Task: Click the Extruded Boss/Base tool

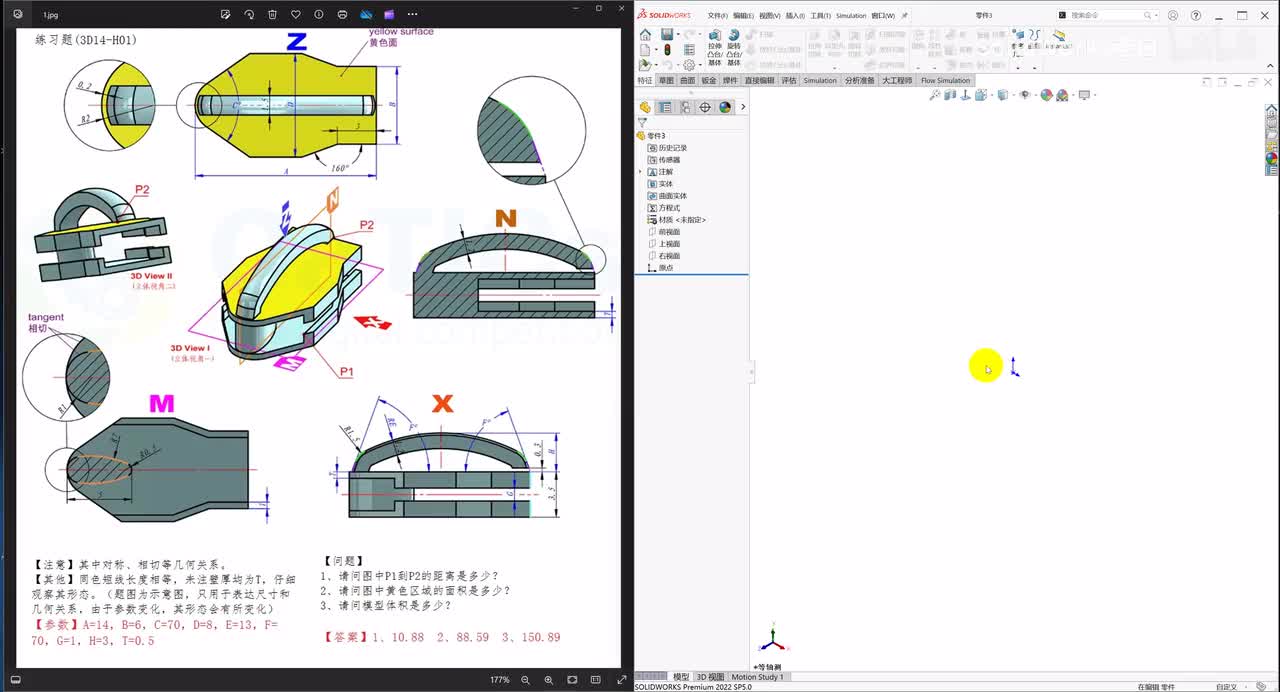Action: tap(714, 47)
